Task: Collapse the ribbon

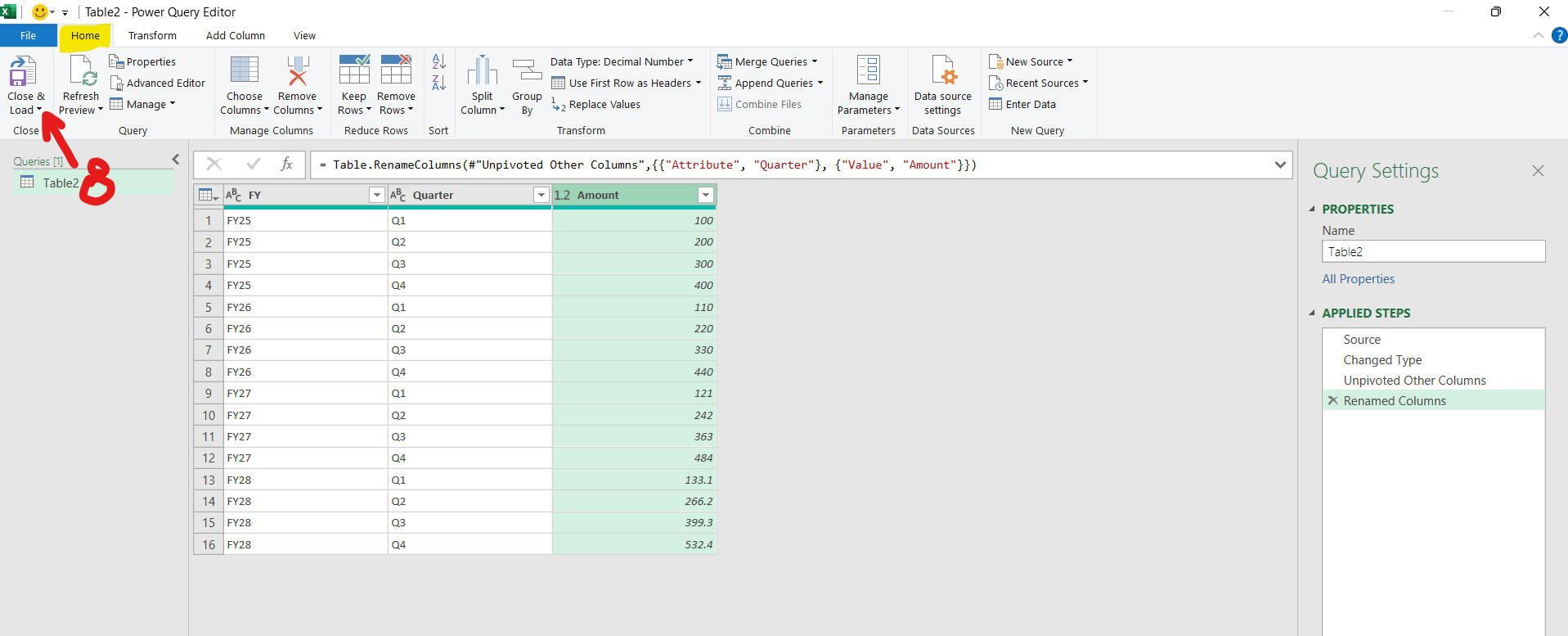Action: [x=1539, y=35]
